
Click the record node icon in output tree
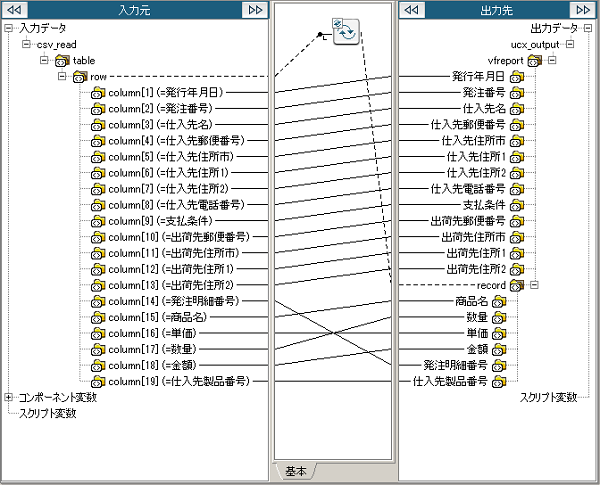(x=517, y=285)
